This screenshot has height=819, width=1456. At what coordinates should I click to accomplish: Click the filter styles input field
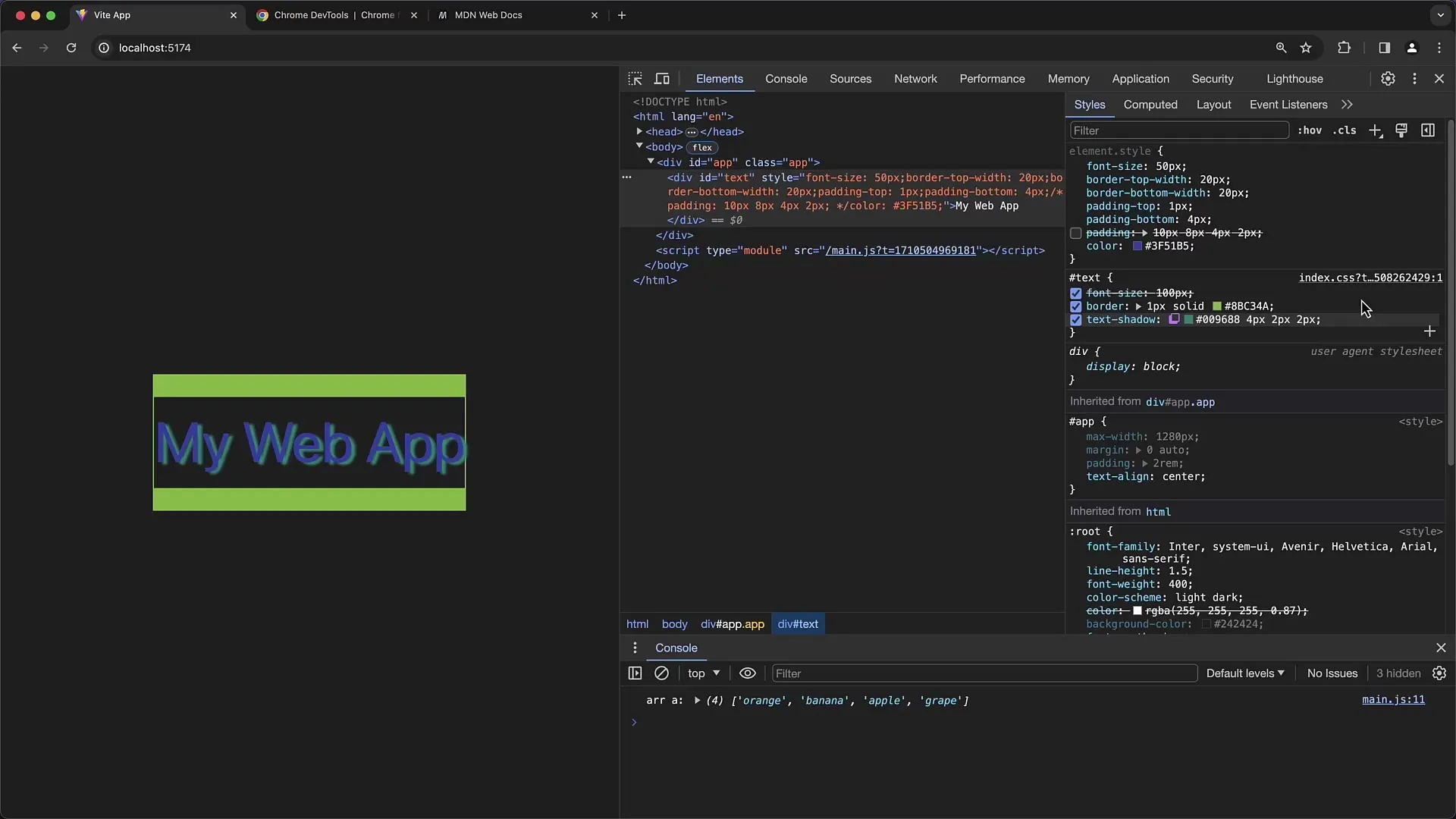[x=1176, y=130]
